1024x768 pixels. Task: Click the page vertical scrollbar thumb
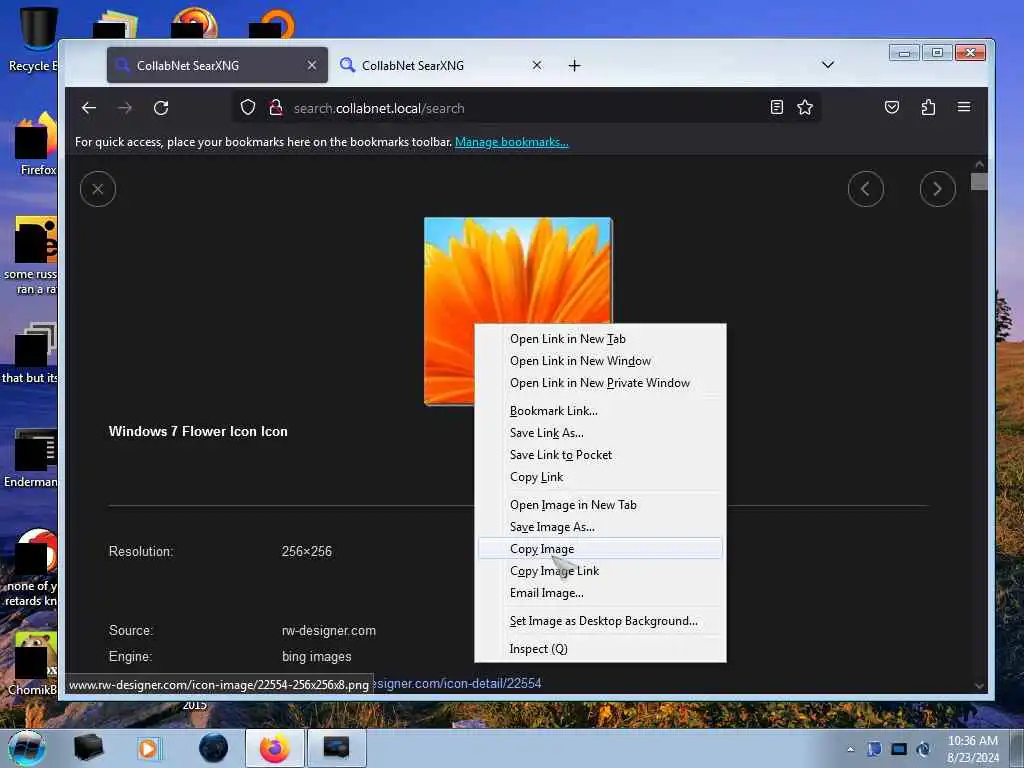point(979,181)
